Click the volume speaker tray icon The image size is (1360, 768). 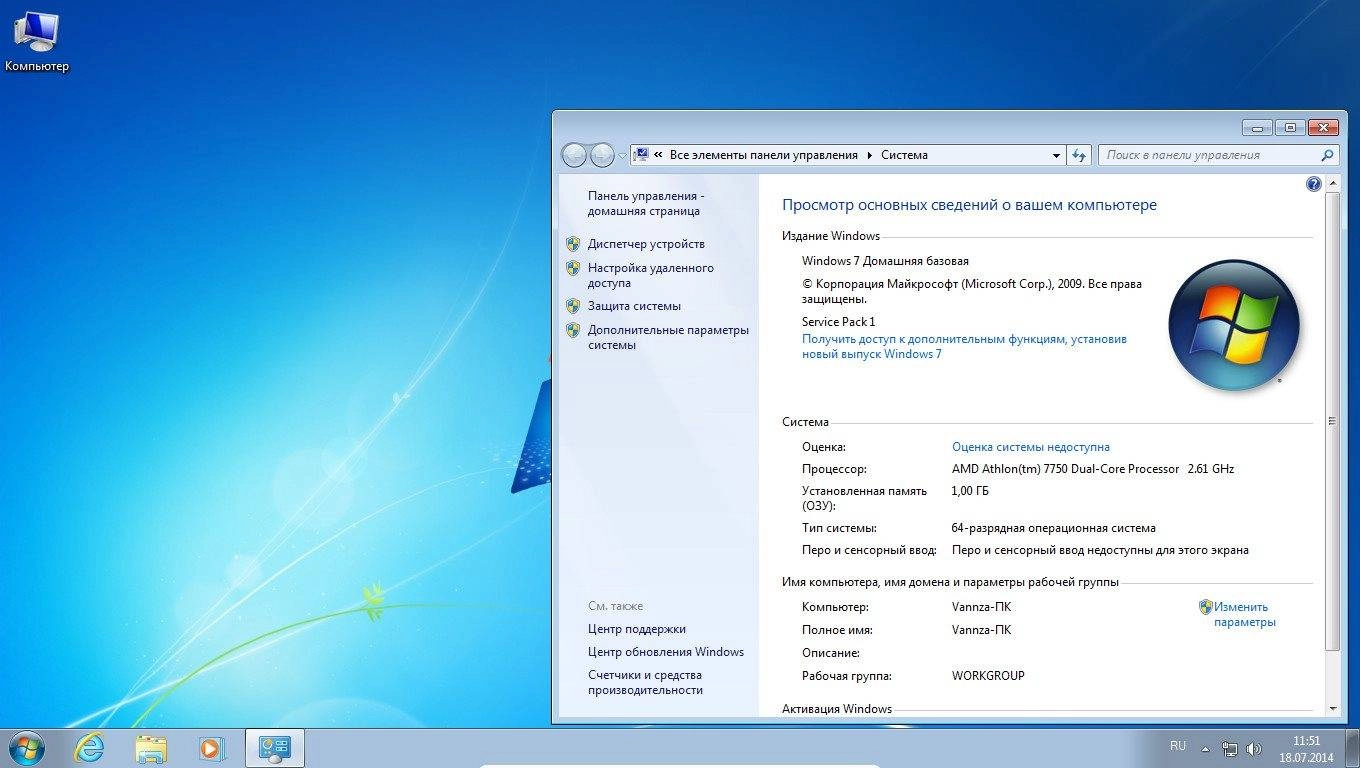click(1255, 748)
